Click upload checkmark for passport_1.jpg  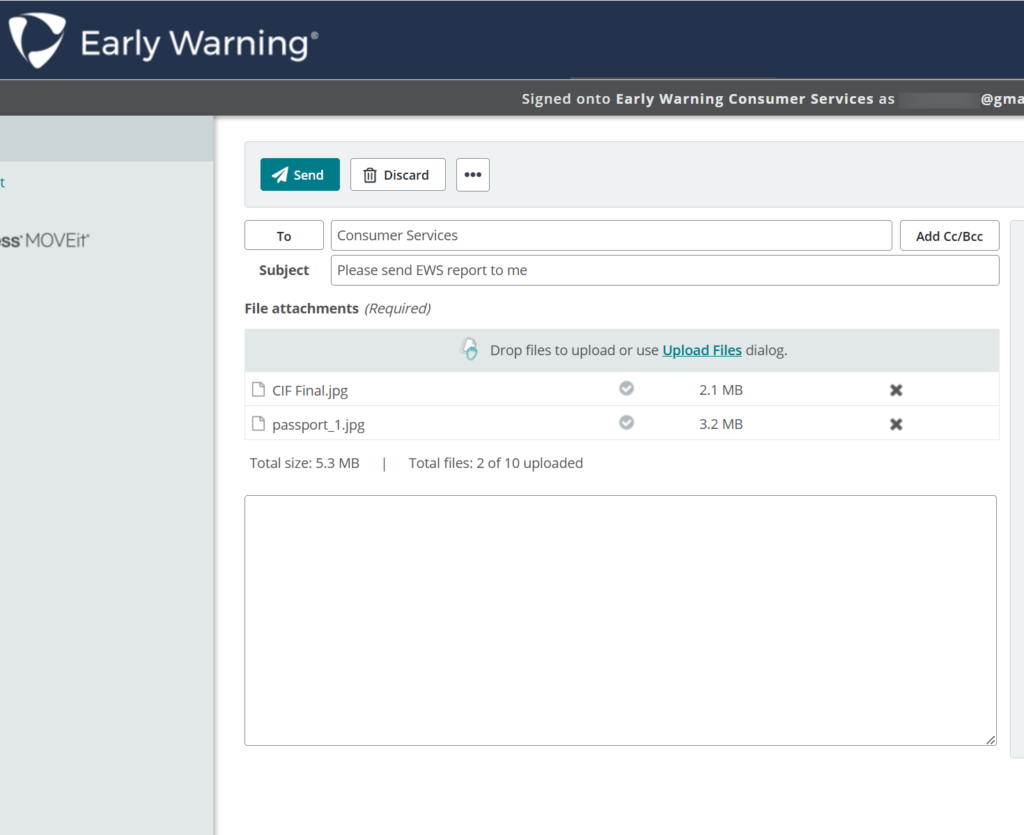(x=626, y=422)
